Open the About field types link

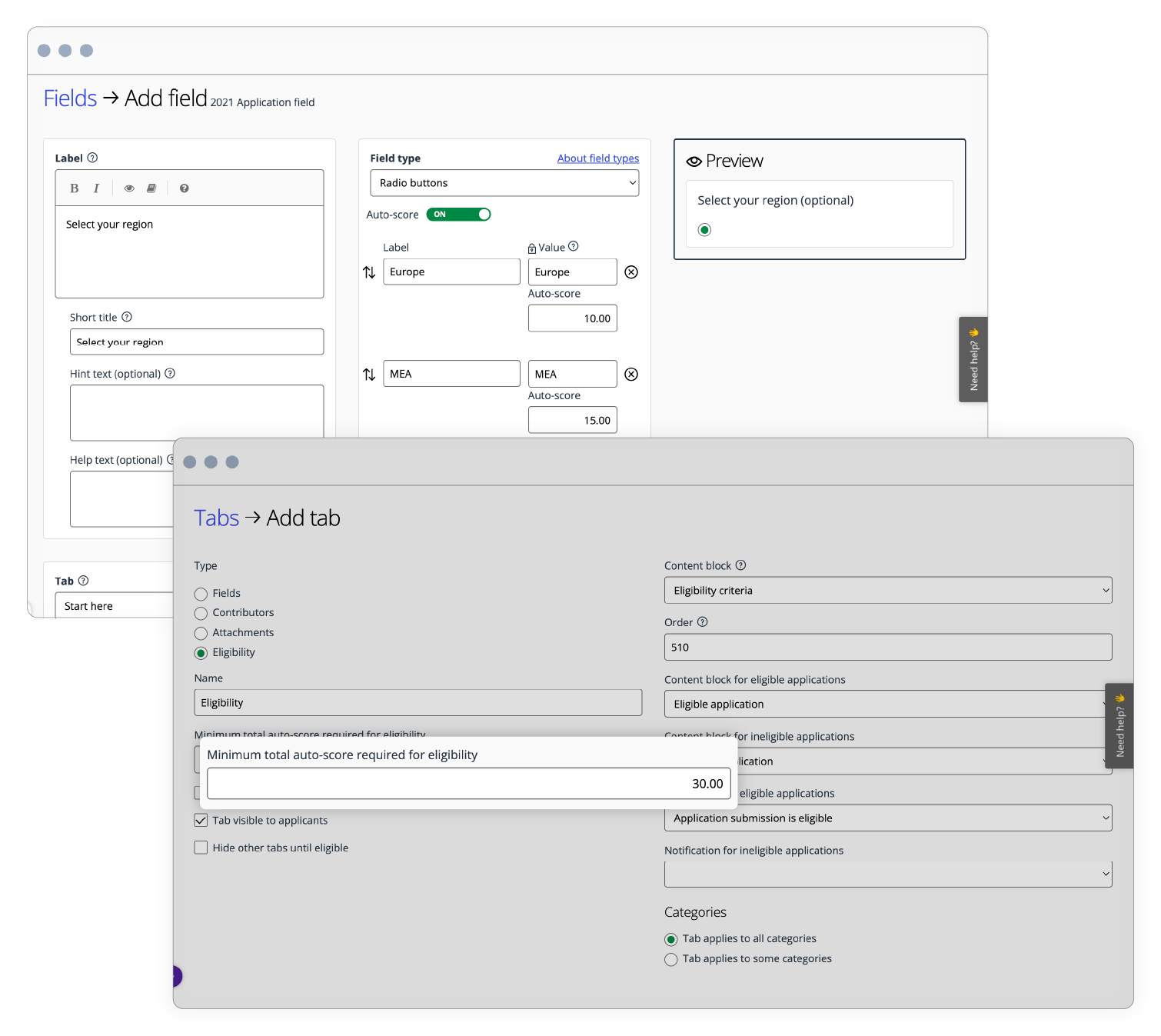pyautogui.click(x=597, y=158)
